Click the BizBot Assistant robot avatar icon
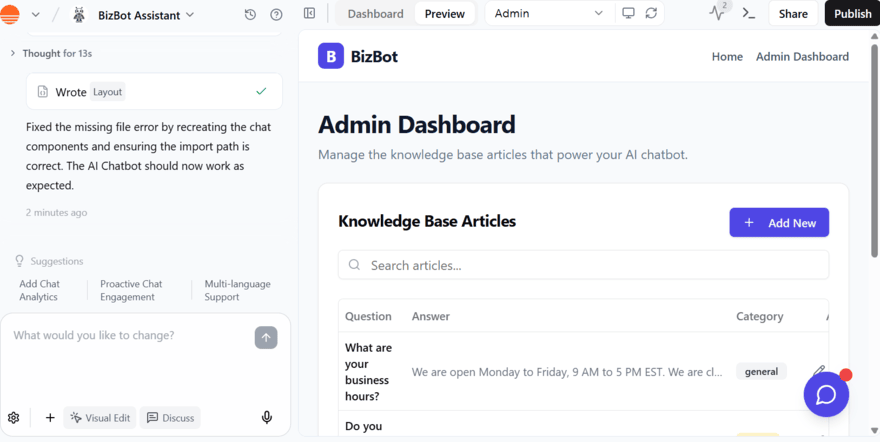The image size is (880, 442). pyautogui.click(x=79, y=15)
